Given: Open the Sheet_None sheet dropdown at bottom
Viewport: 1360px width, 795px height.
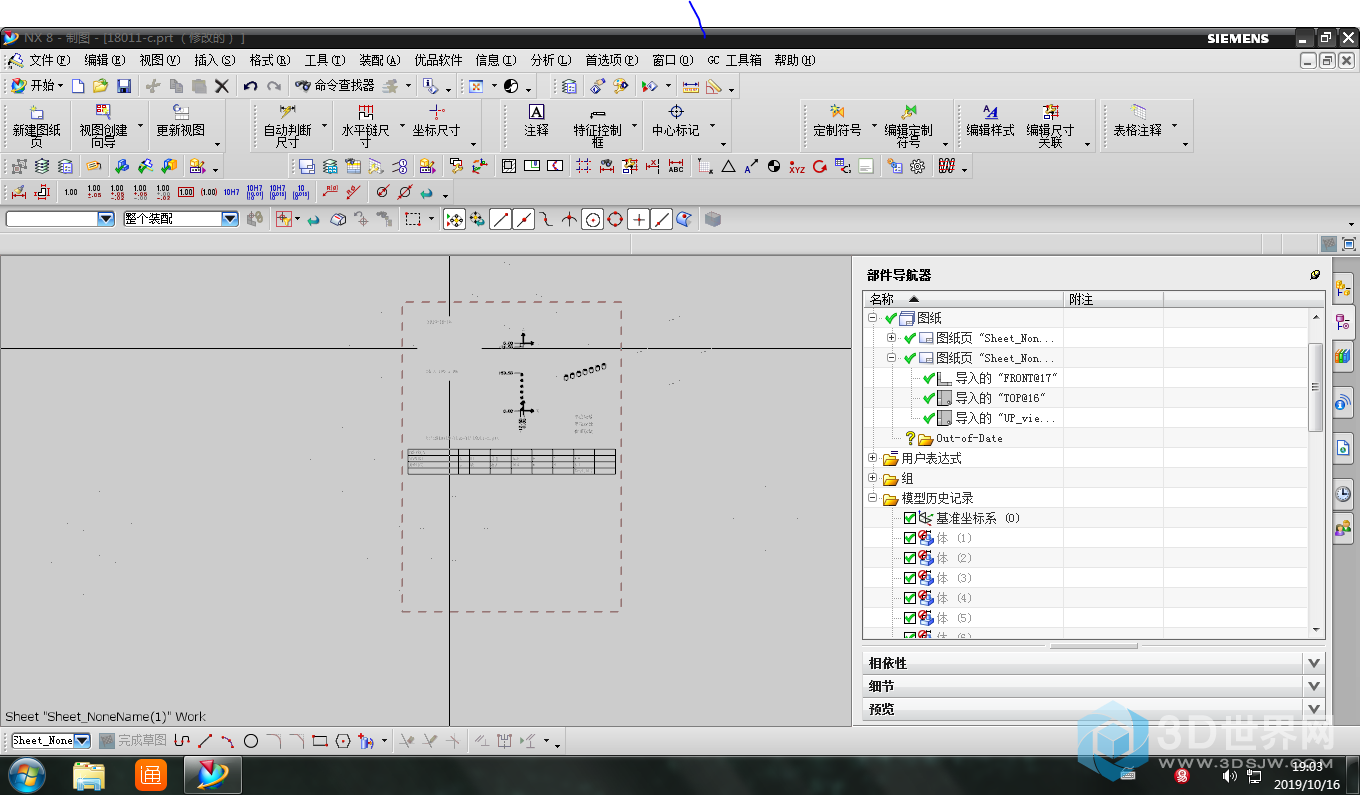Looking at the screenshot, I should [82, 741].
